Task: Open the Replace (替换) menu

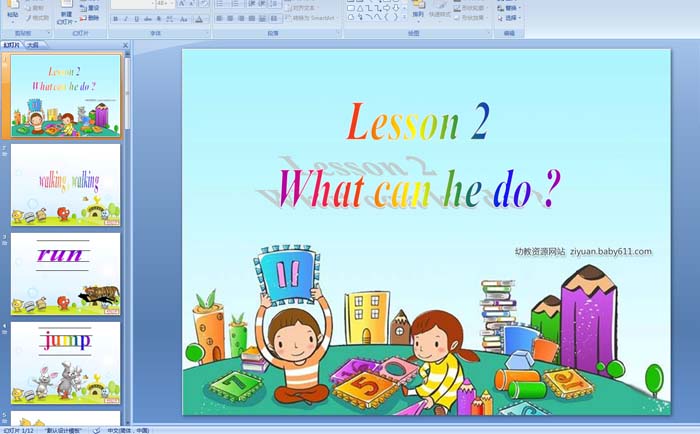Action: click(x=509, y=8)
